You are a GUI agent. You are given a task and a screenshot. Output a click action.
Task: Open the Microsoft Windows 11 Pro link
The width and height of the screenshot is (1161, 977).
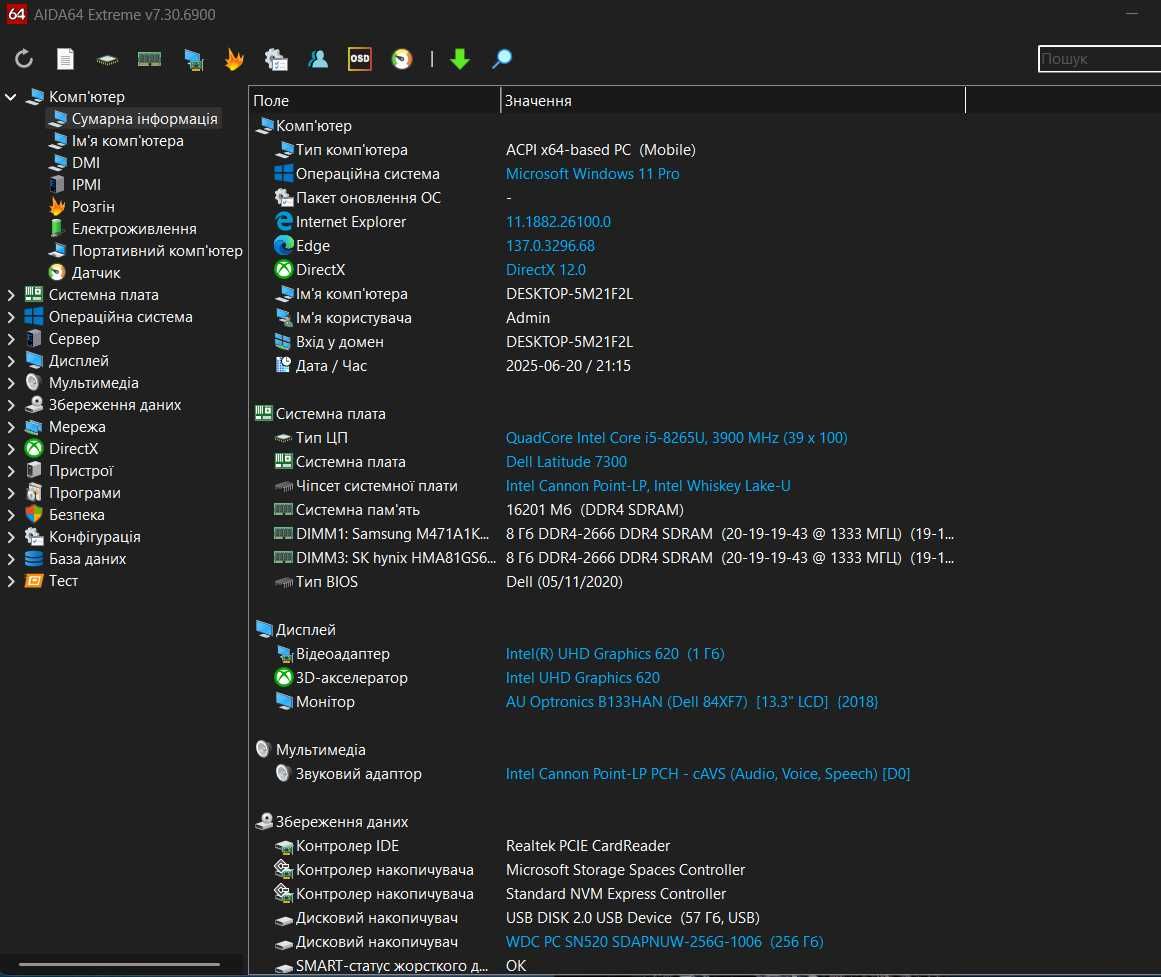click(x=592, y=174)
